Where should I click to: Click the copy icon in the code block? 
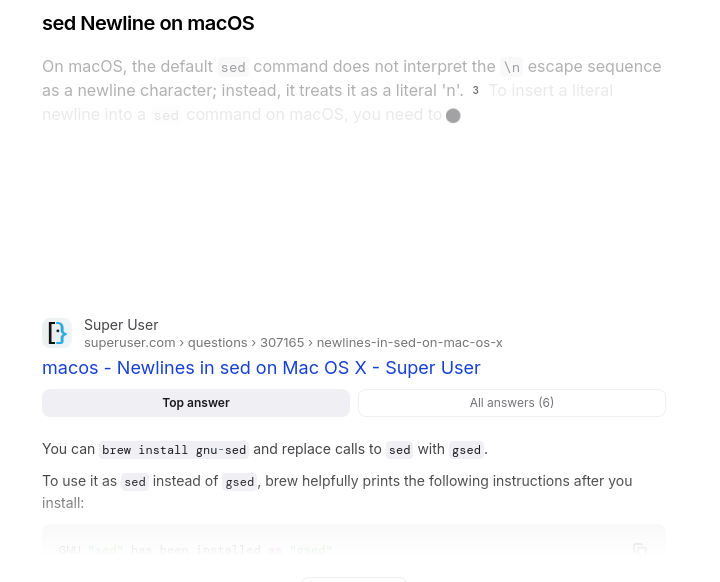pos(640,548)
